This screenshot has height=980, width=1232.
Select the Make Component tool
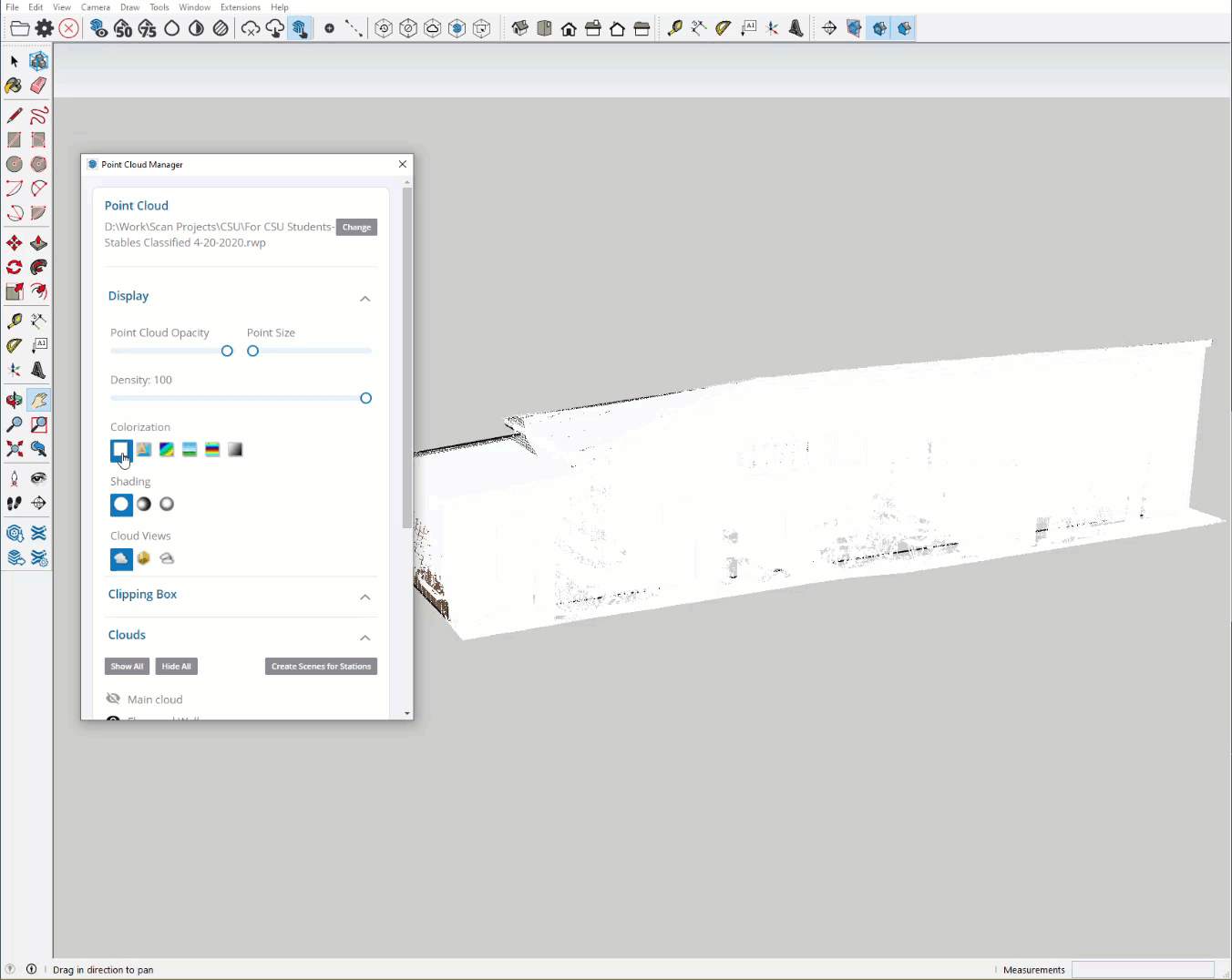coord(38,61)
